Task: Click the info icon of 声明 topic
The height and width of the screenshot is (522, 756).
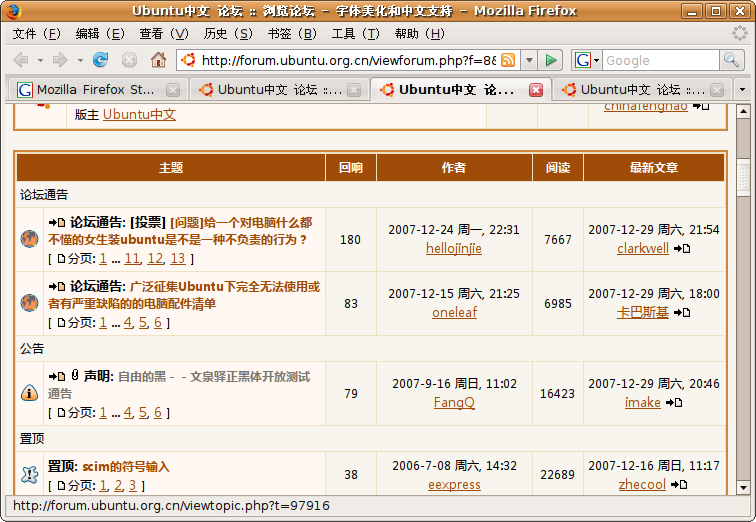Action: (29, 393)
